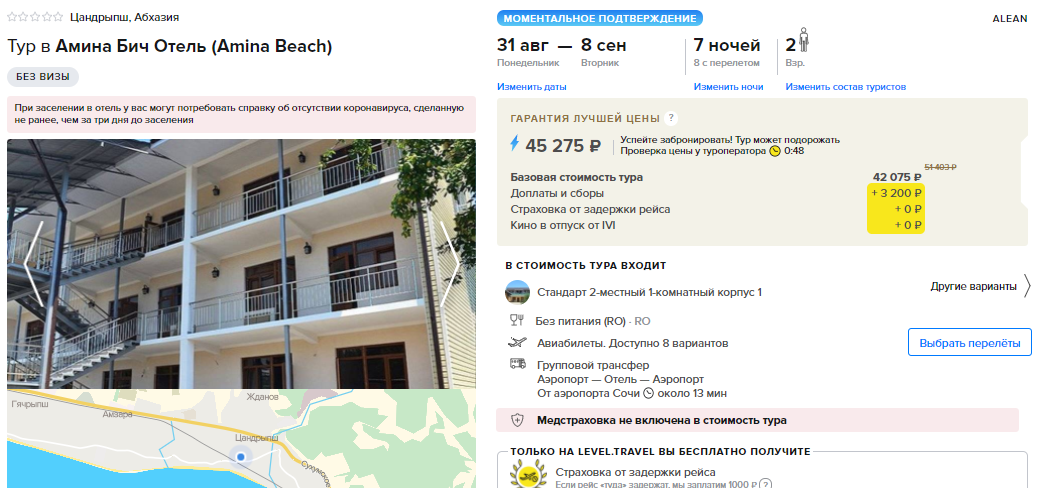Open Изменить состав туристов selector
Screen dimensions: 1048x488
[845, 87]
